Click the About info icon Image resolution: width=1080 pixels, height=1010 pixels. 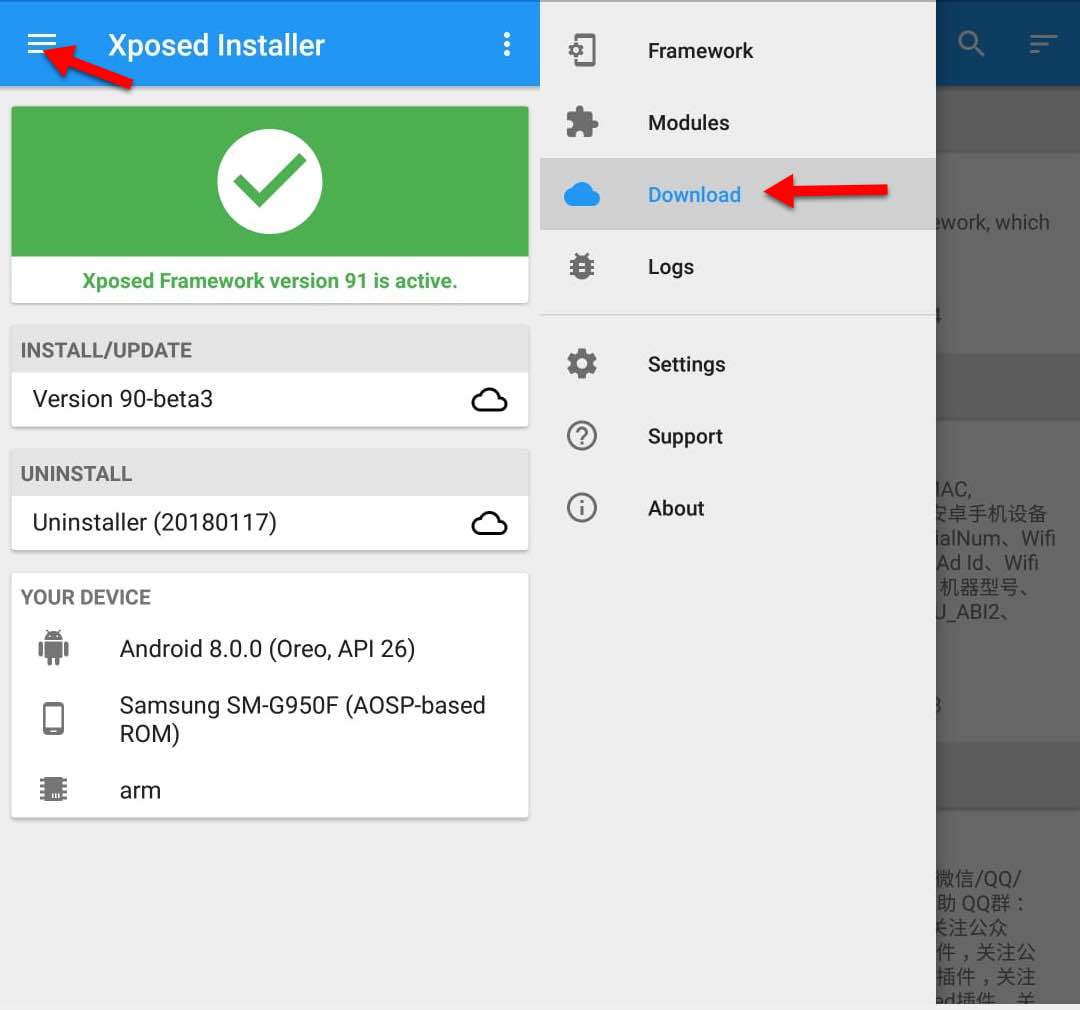tap(582, 508)
